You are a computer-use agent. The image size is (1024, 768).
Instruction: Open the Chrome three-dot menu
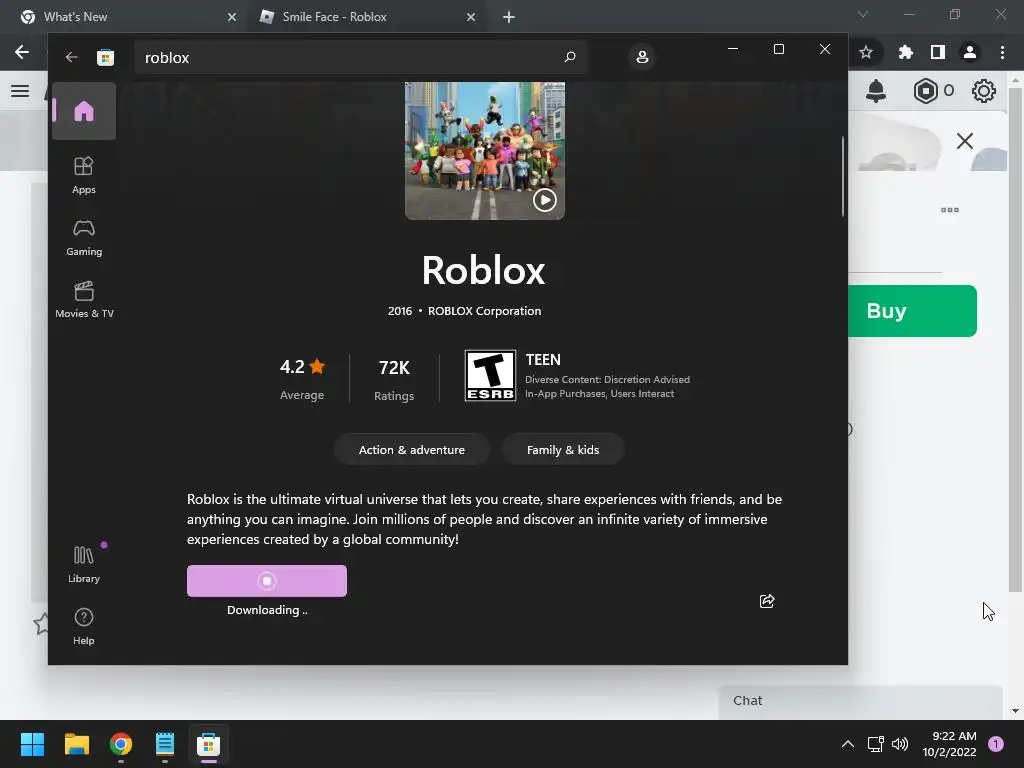point(1002,52)
